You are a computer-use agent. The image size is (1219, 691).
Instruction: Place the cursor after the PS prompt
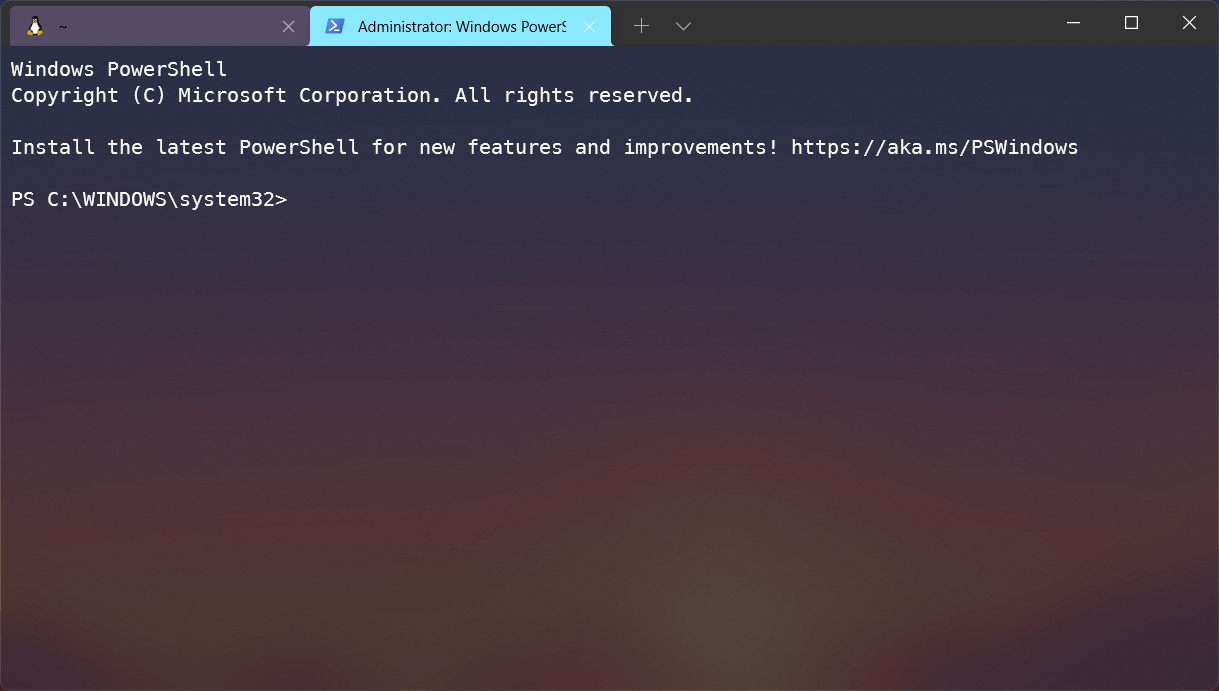pos(300,199)
